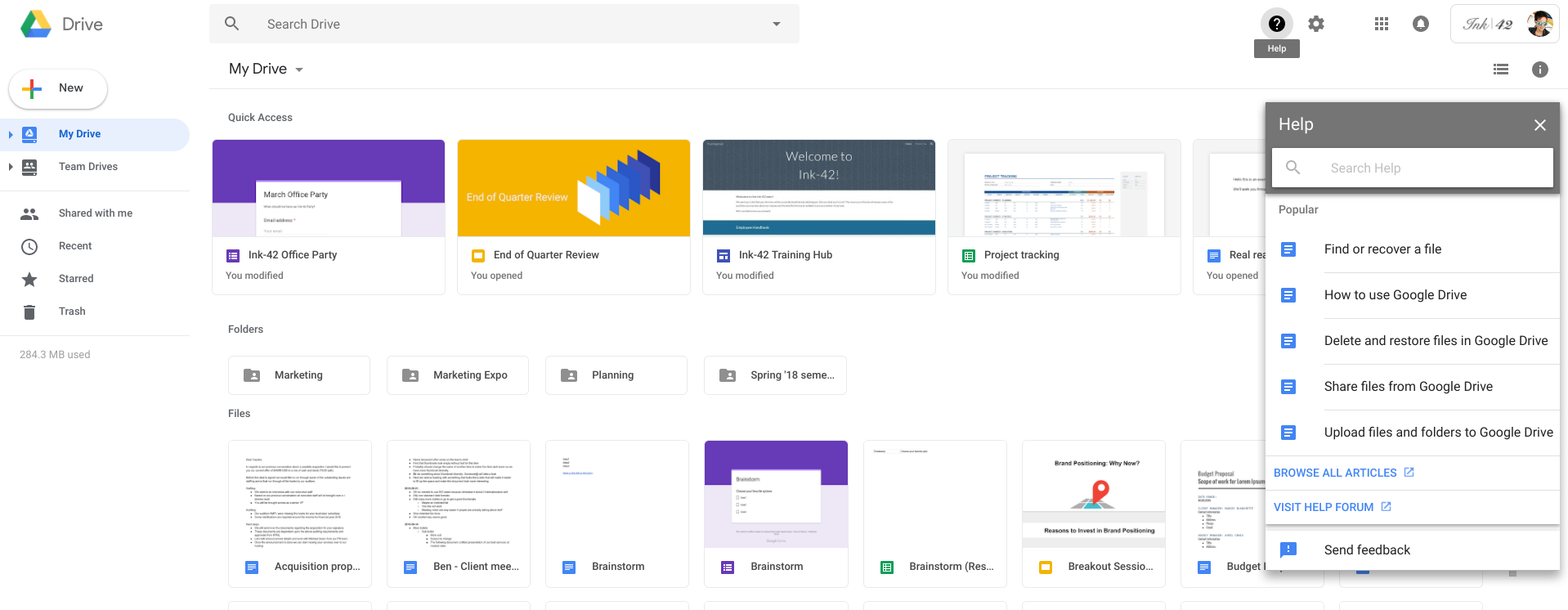Open Starred items in sidebar
This screenshot has height=610, width=1568.
pos(76,279)
